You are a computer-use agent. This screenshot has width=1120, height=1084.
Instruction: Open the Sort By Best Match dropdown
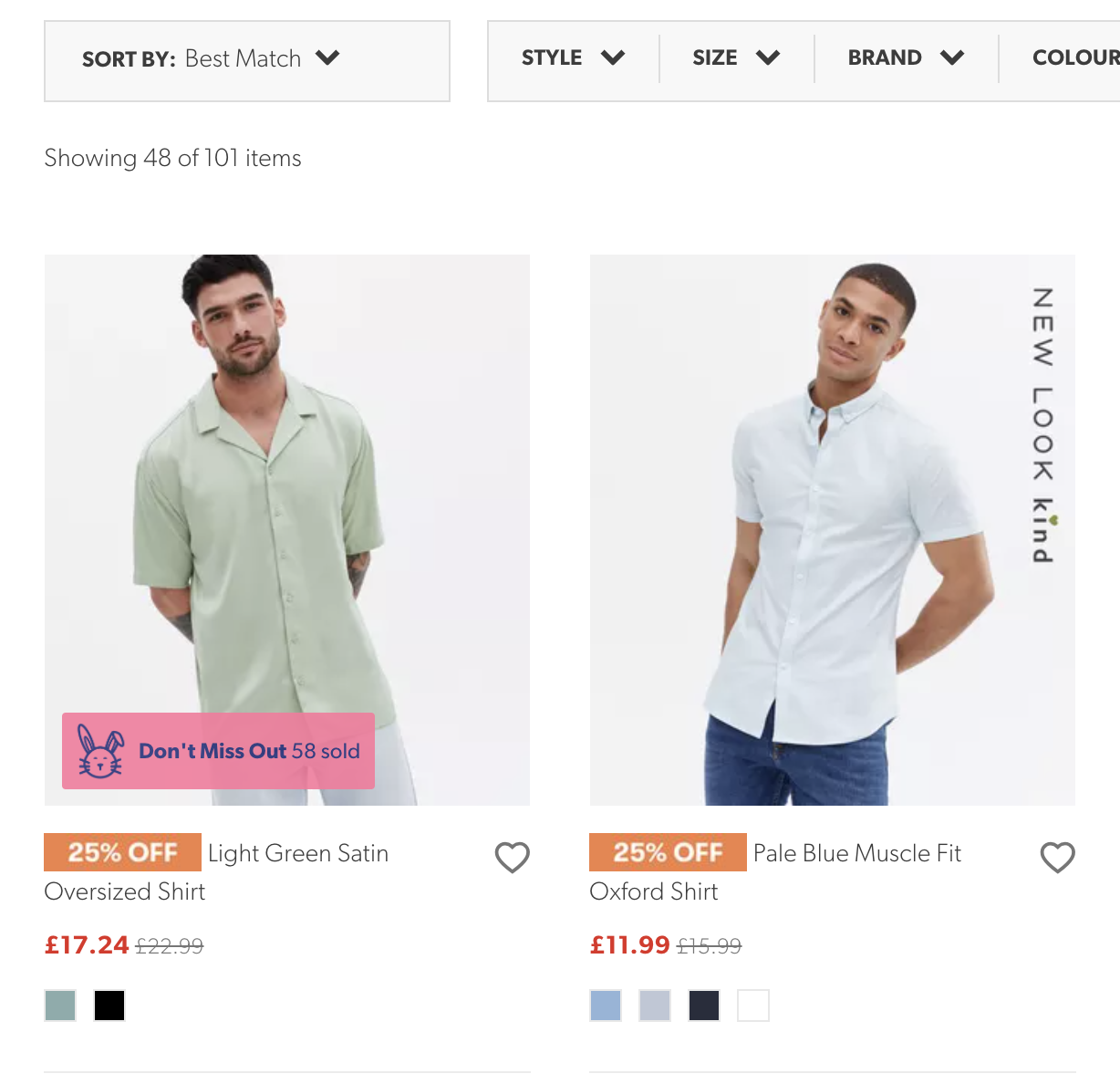[x=247, y=61]
